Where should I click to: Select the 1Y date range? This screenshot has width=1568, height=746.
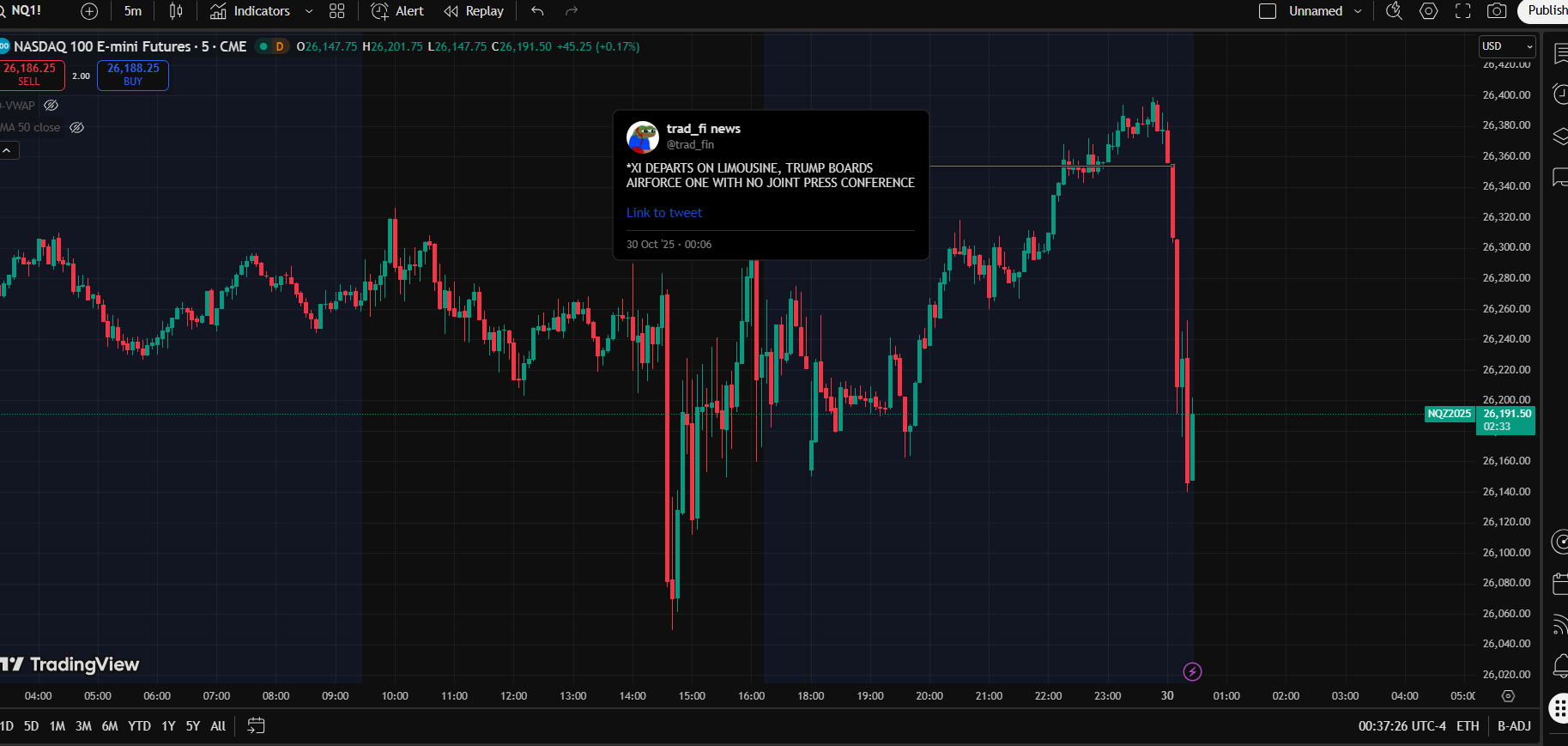168,726
